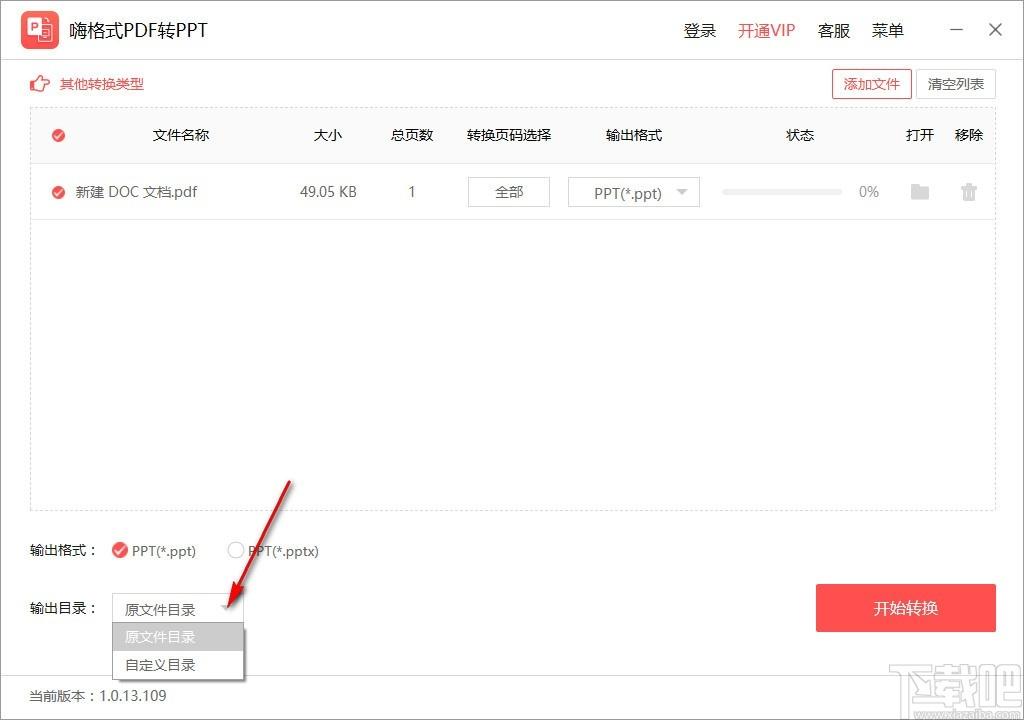
Task: Select 自定义目录 from the dropdown list
Action: coord(178,665)
